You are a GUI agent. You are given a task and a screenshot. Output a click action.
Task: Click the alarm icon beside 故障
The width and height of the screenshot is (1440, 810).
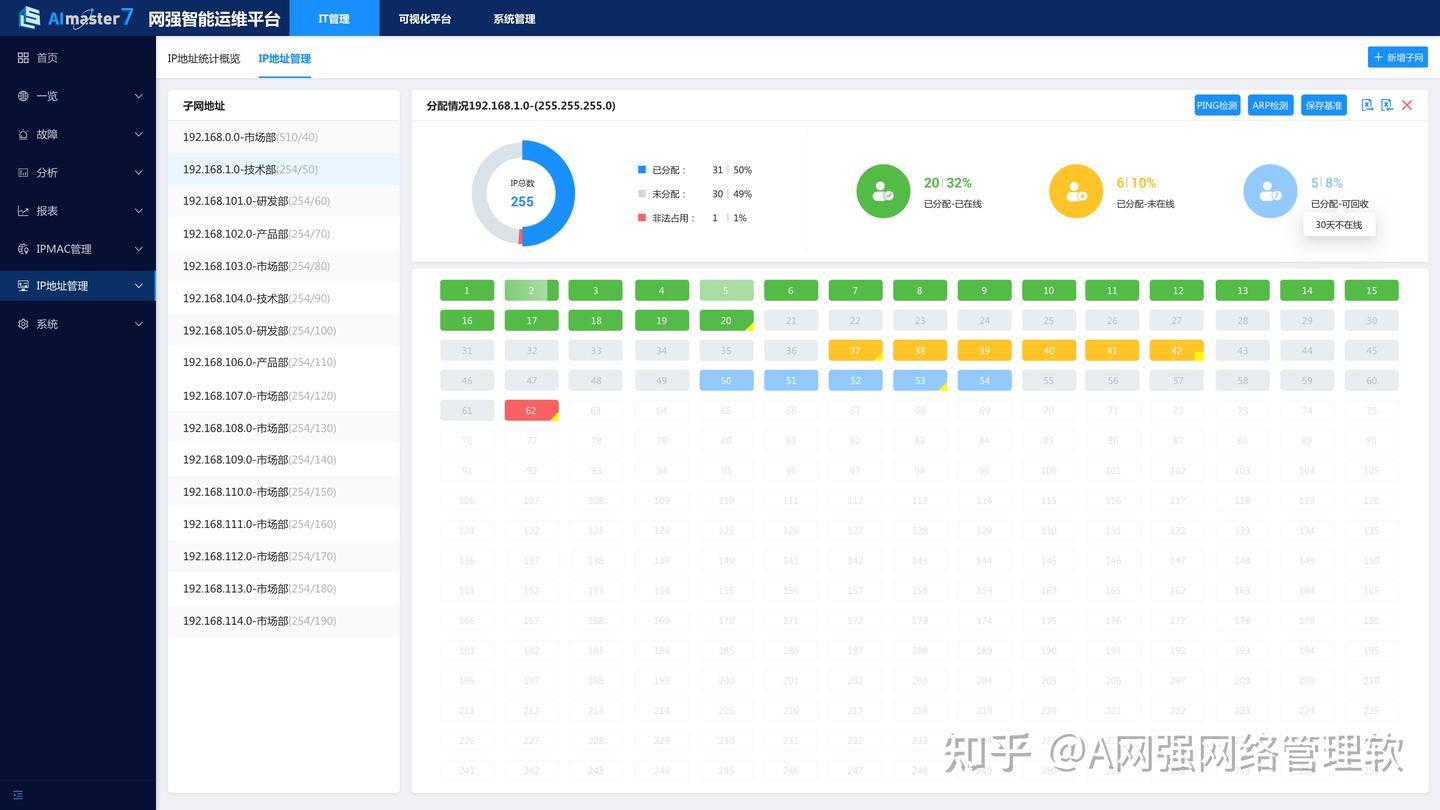point(23,134)
